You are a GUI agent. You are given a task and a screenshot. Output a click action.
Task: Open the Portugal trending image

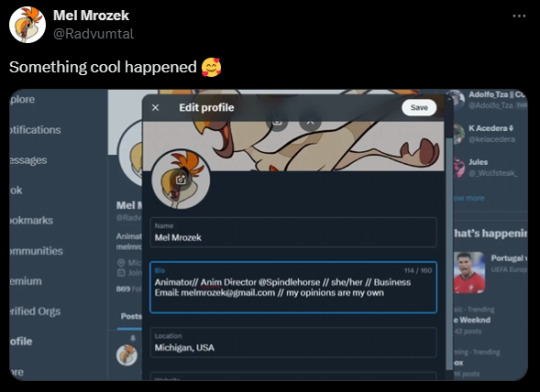(469, 272)
